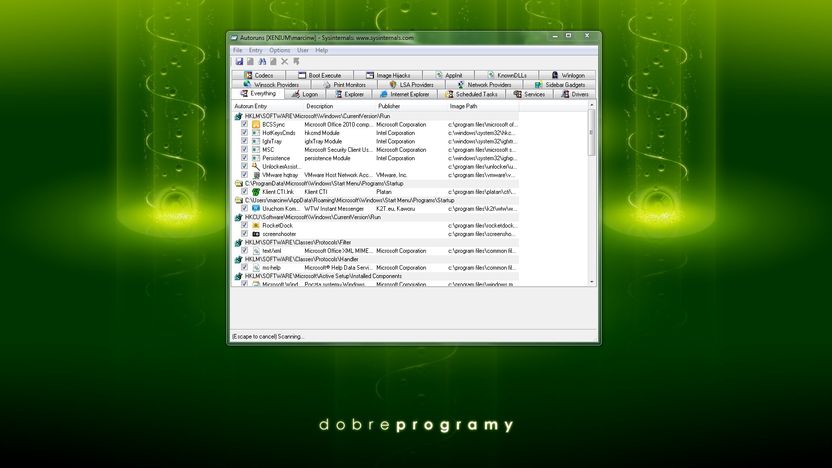Switch to the Image Hijacks tab
Screen dimensions: 832x468
pyautogui.click(x=388, y=75)
